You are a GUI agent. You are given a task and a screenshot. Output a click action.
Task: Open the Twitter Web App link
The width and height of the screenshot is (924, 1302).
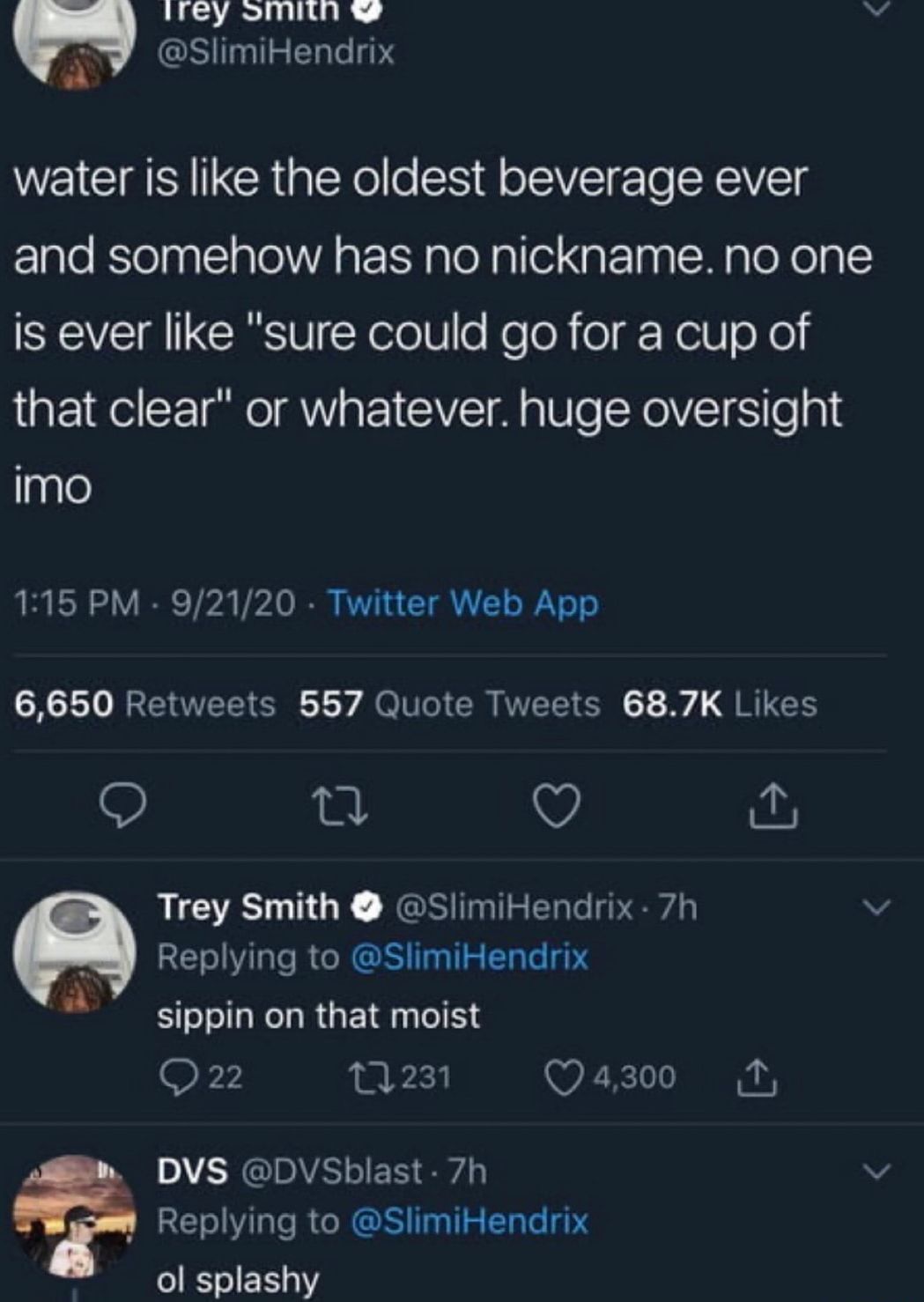(x=462, y=603)
